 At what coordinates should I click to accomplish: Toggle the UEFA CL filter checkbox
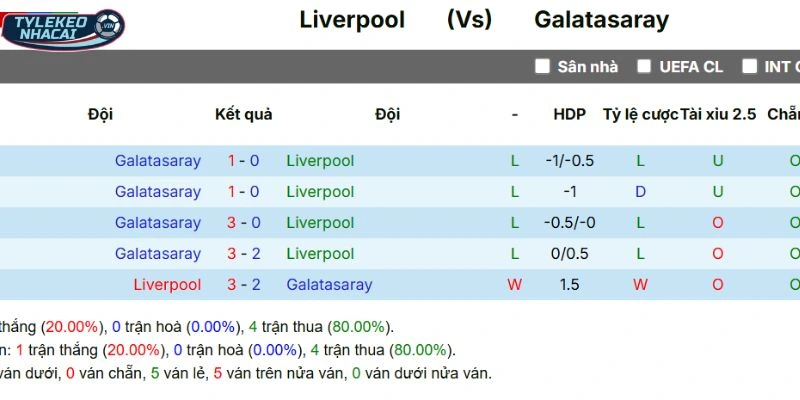coord(644,67)
